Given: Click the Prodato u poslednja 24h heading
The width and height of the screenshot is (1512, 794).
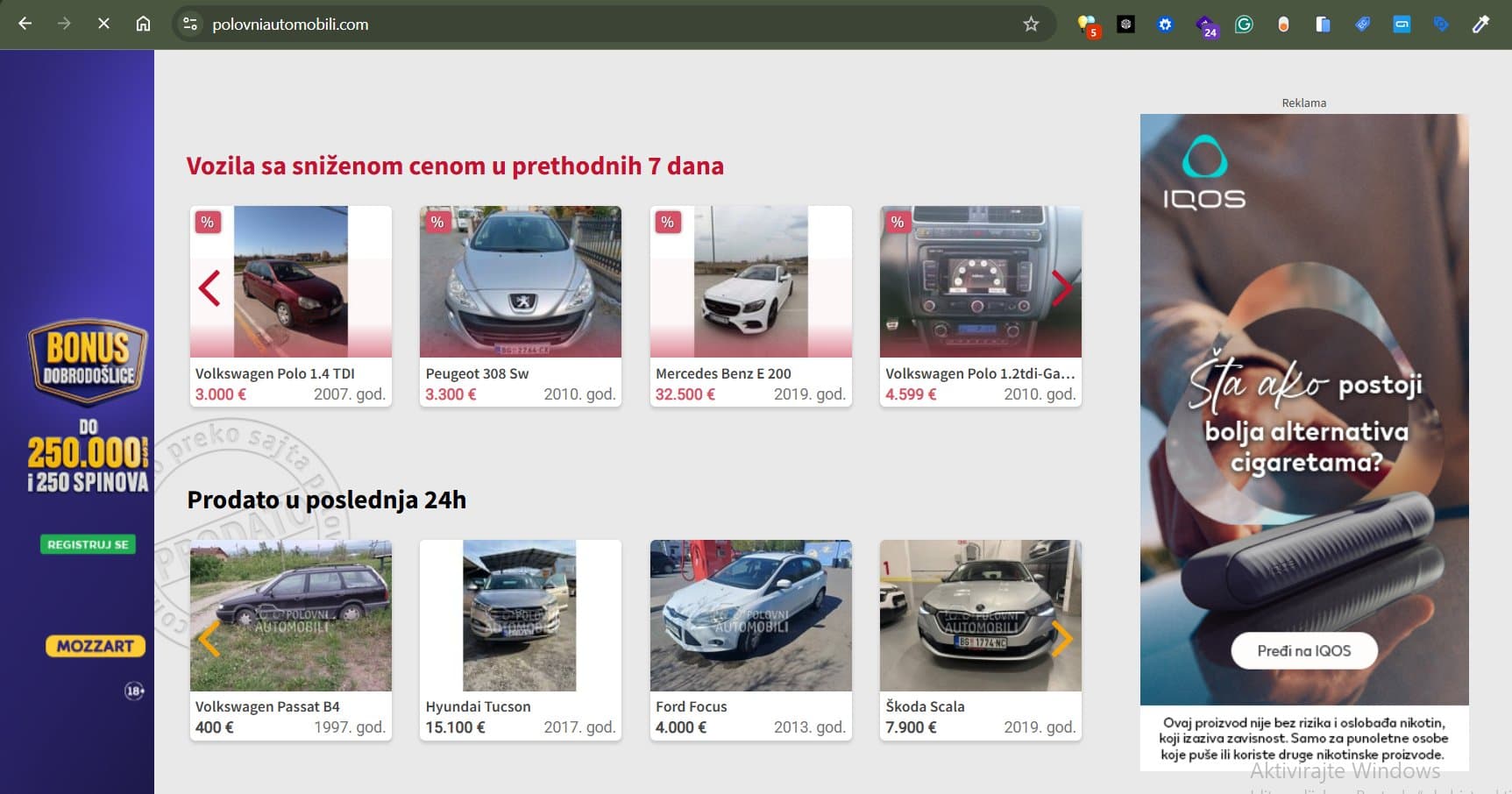Looking at the screenshot, I should tap(327, 500).
